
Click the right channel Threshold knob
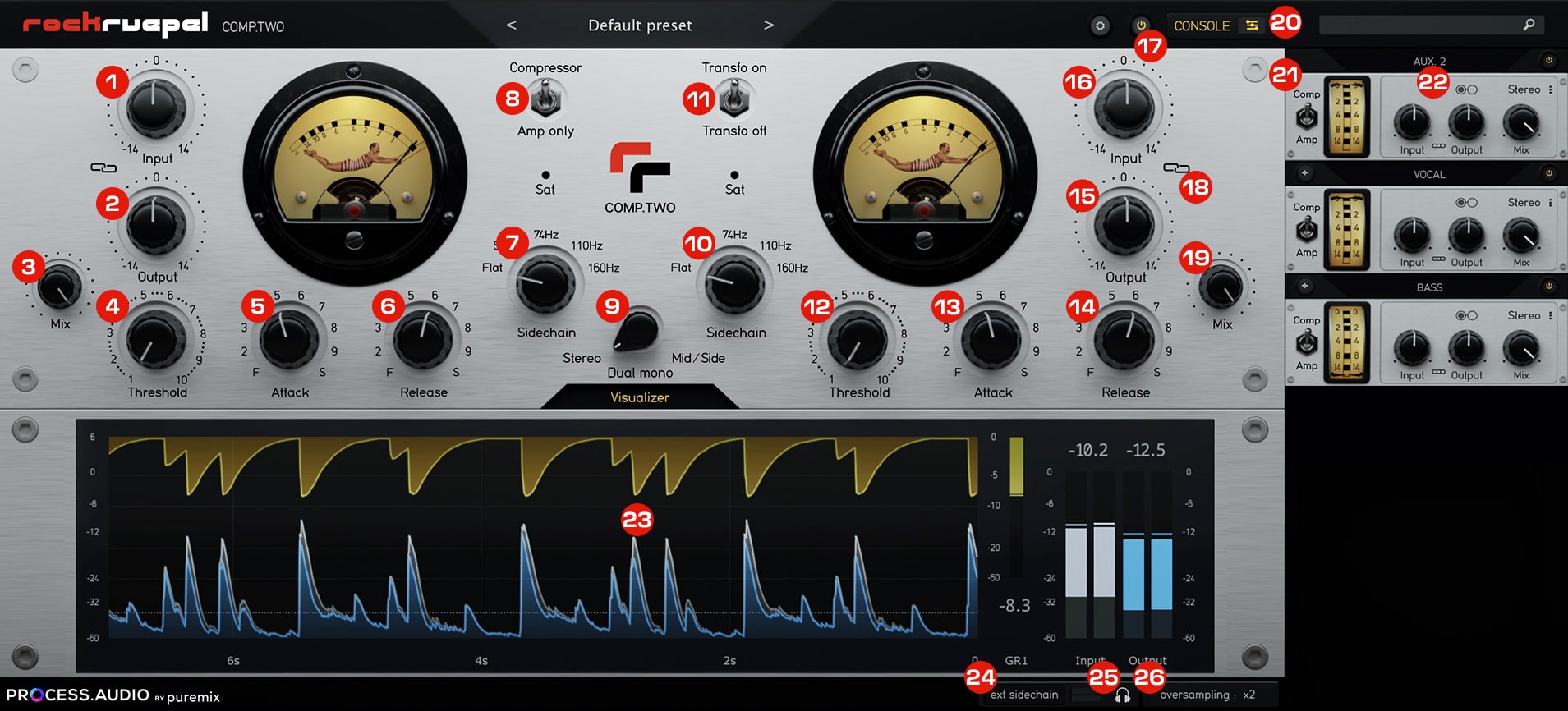[857, 341]
